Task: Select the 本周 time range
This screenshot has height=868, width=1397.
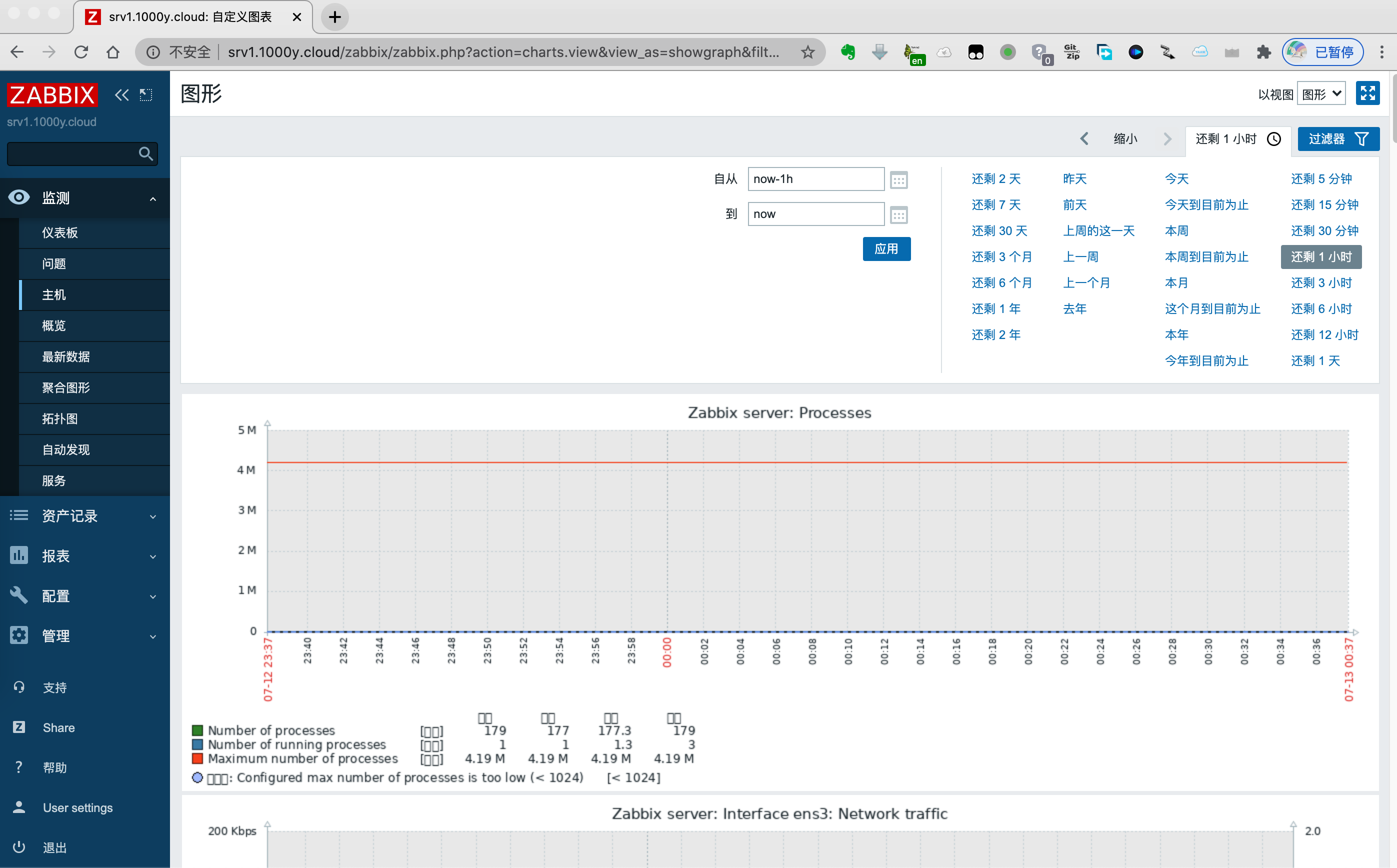Action: (1176, 230)
